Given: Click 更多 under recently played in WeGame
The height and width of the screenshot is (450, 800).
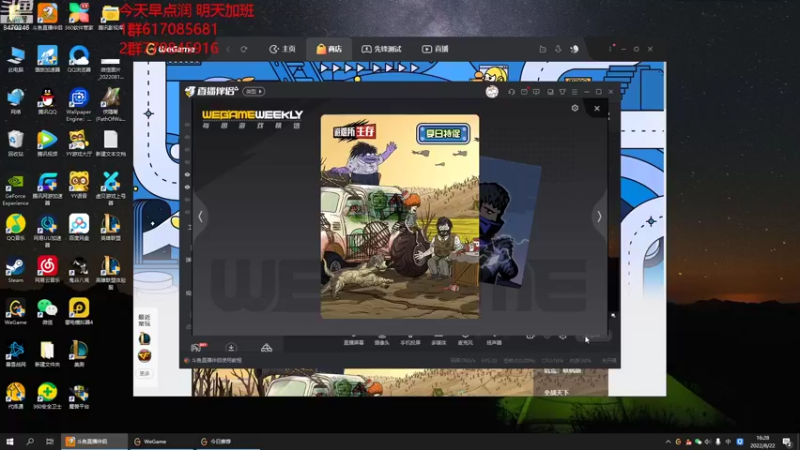Looking at the screenshot, I should [x=145, y=373].
